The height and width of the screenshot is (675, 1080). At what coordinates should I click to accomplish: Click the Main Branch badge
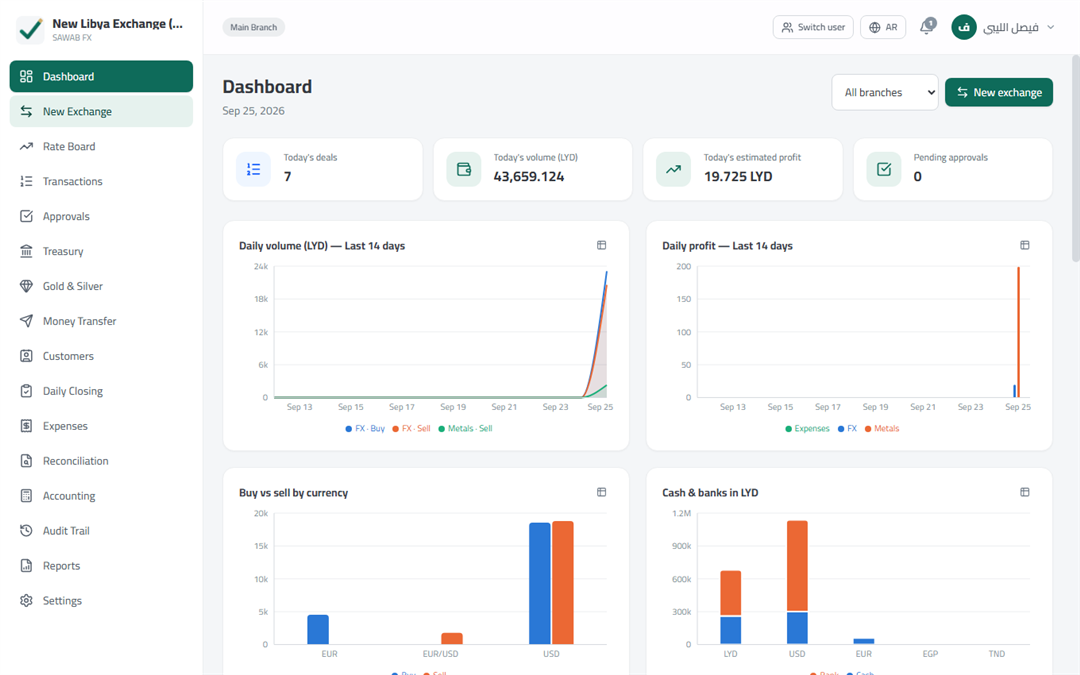[253, 28]
